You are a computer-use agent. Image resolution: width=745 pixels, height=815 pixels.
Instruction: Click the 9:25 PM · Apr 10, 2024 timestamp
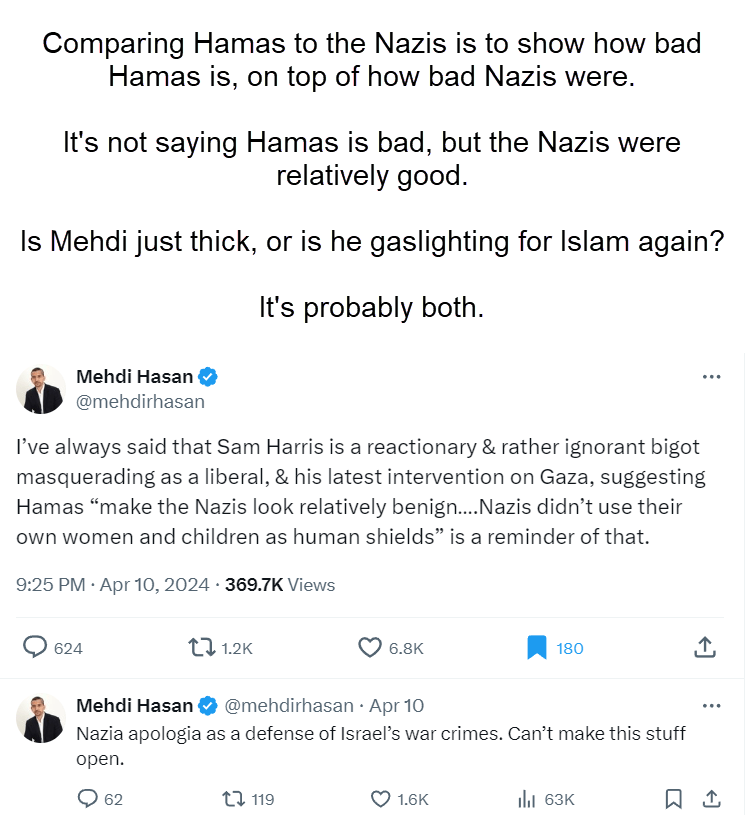click(112, 585)
